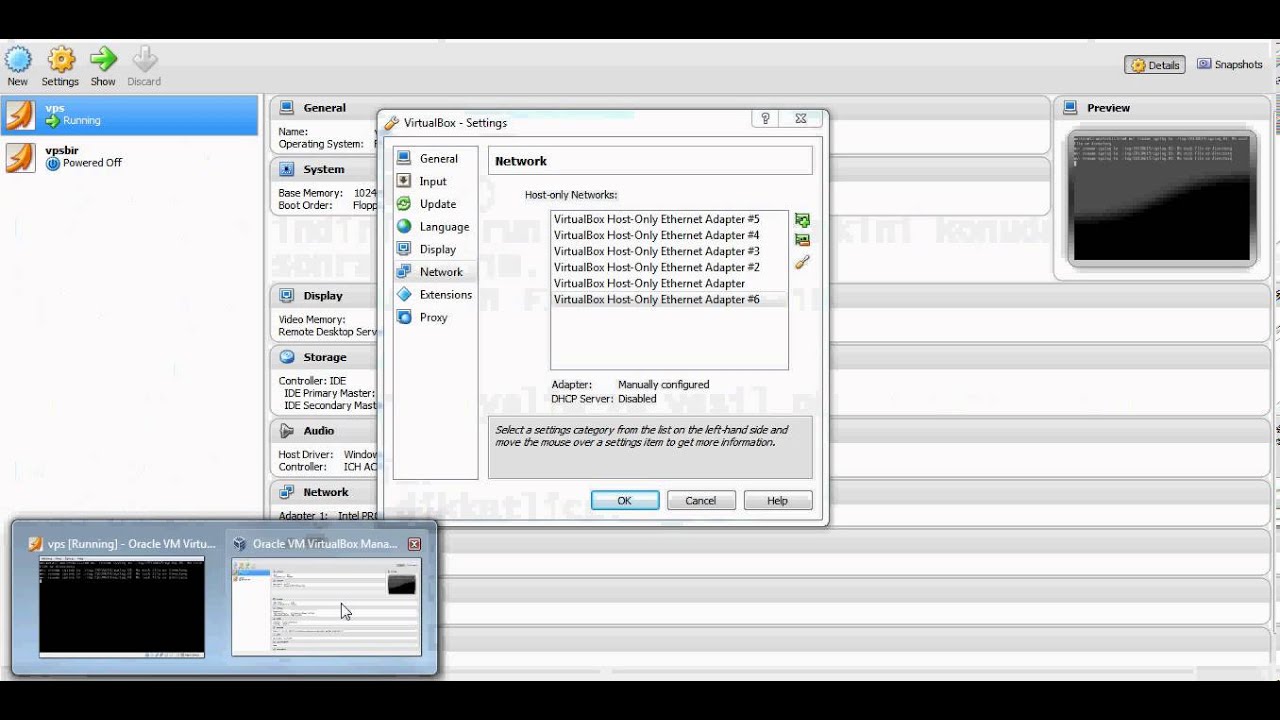This screenshot has width=1280, height=720.
Task: Open the Details view button
Action: (1155, 65)
